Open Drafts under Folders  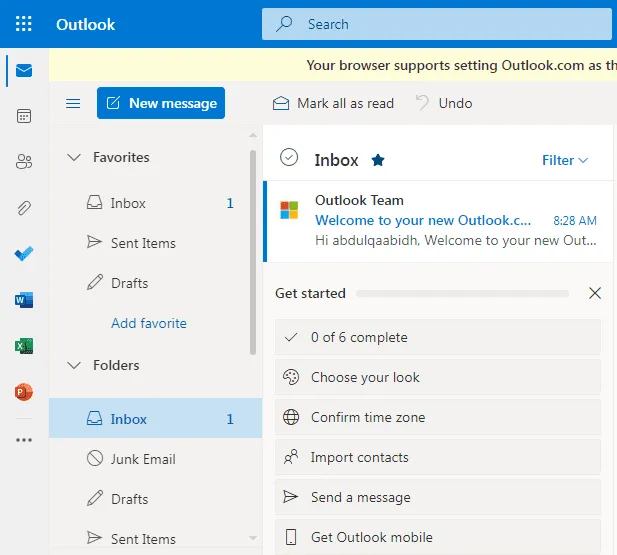pyautogui.click(x=155, y=499)
